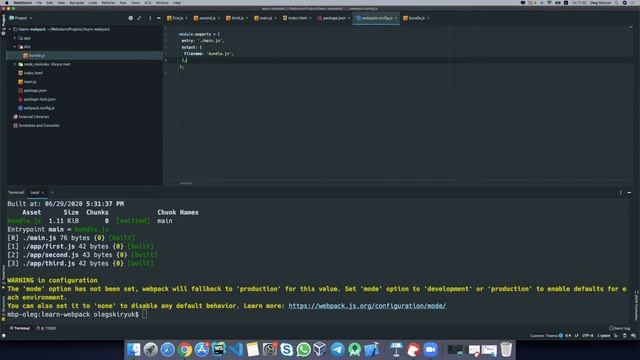Open the Edit menu
The width and height of the screenshot is (640, 360).
[49, 3]
